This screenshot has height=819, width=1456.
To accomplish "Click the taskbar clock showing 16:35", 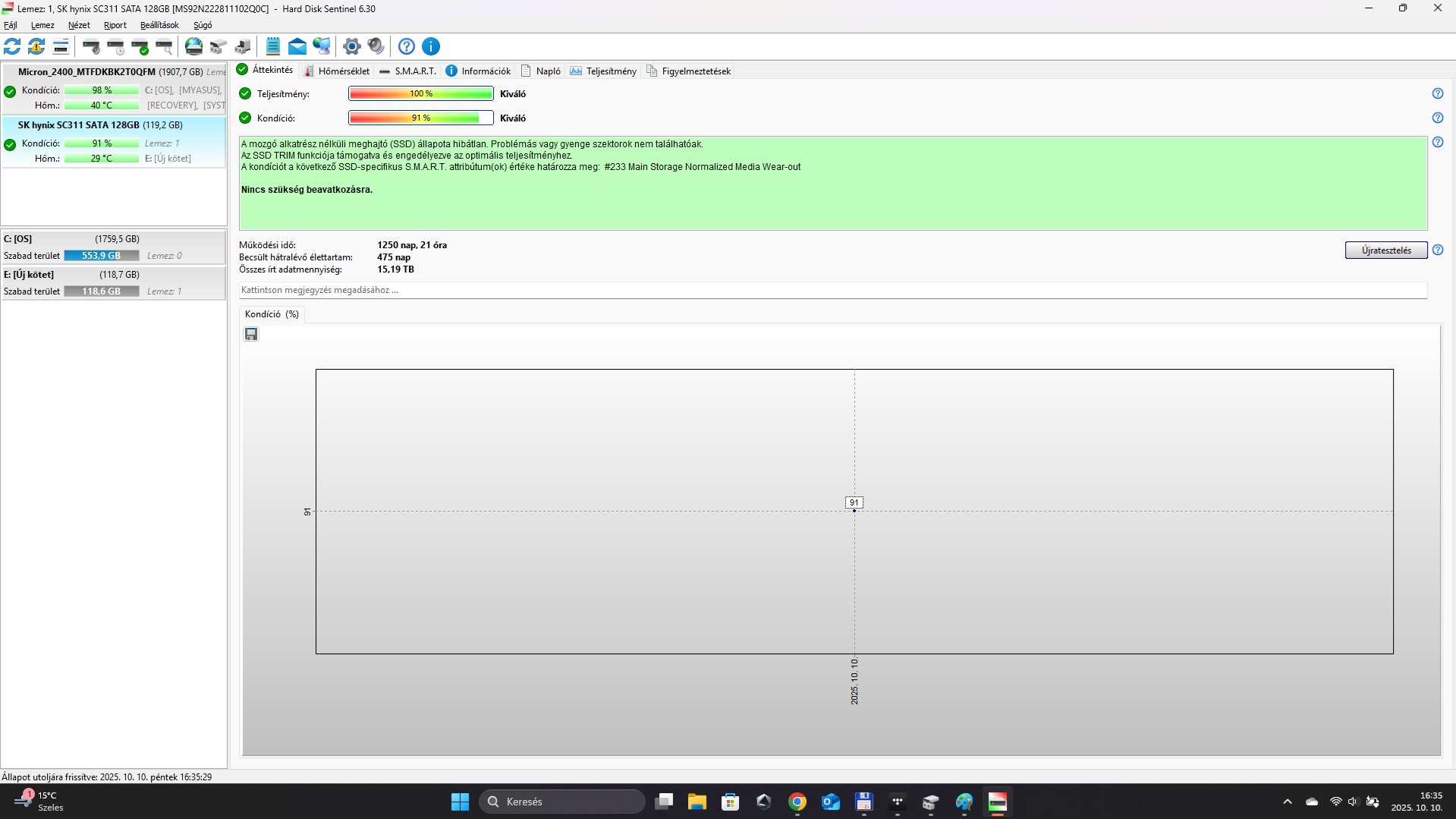I will pyautogui.click(x=1417, y=802).
